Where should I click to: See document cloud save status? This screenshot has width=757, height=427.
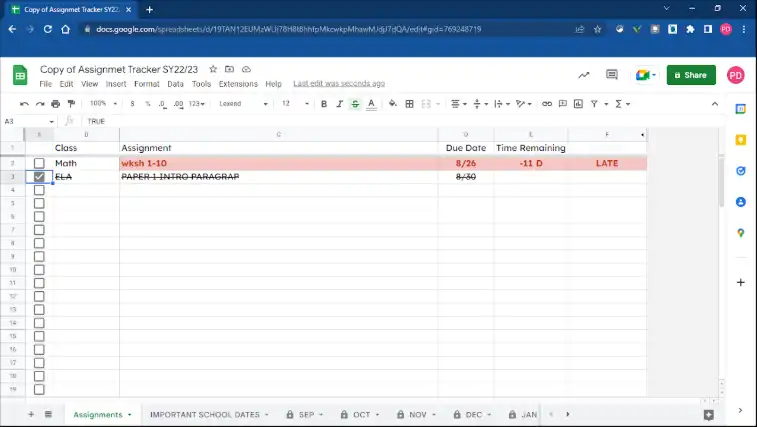(x=246, y=69)
